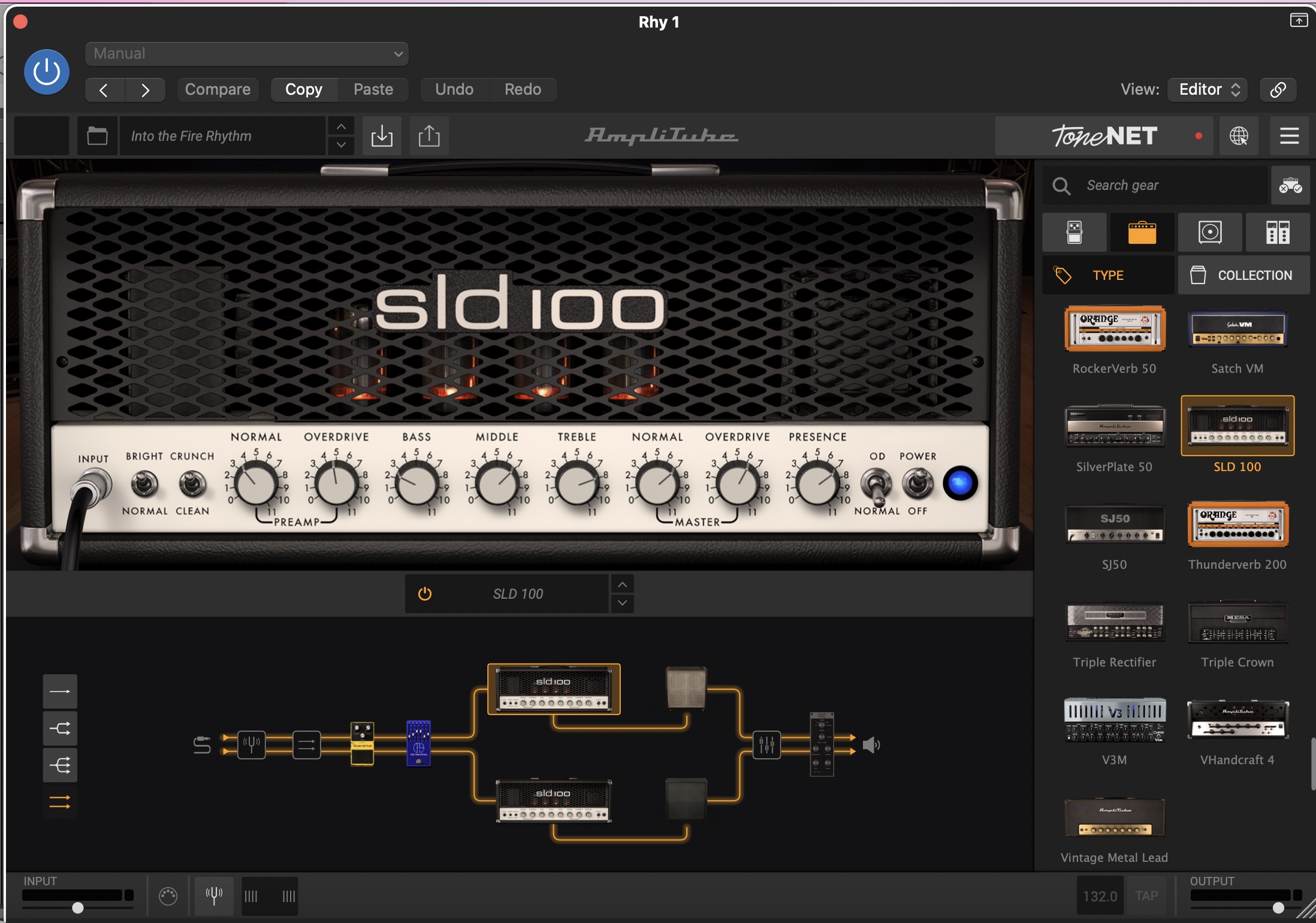Select the Vintage Metal Lead amp thumbnail
Image resolution: width=1316 pixels, height=923 pixels.
click(1115, 818)
